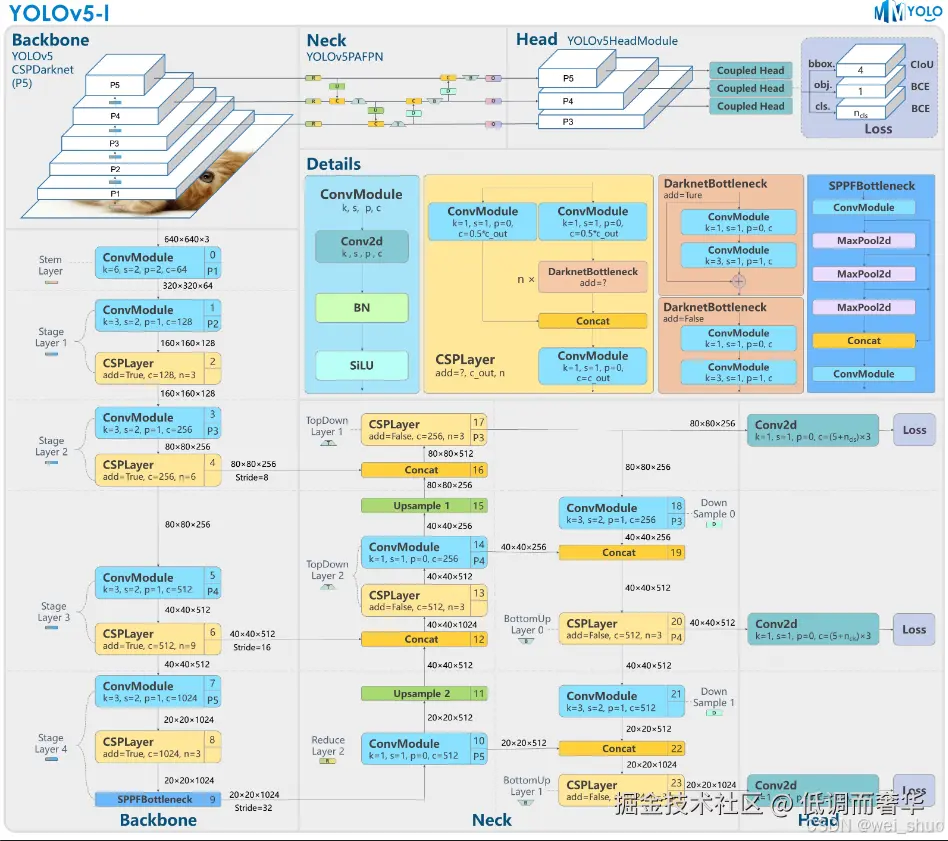Click the "DarknetBottleneck add=False" heading
The image size is (948, 841).
(x=715, y=312)
